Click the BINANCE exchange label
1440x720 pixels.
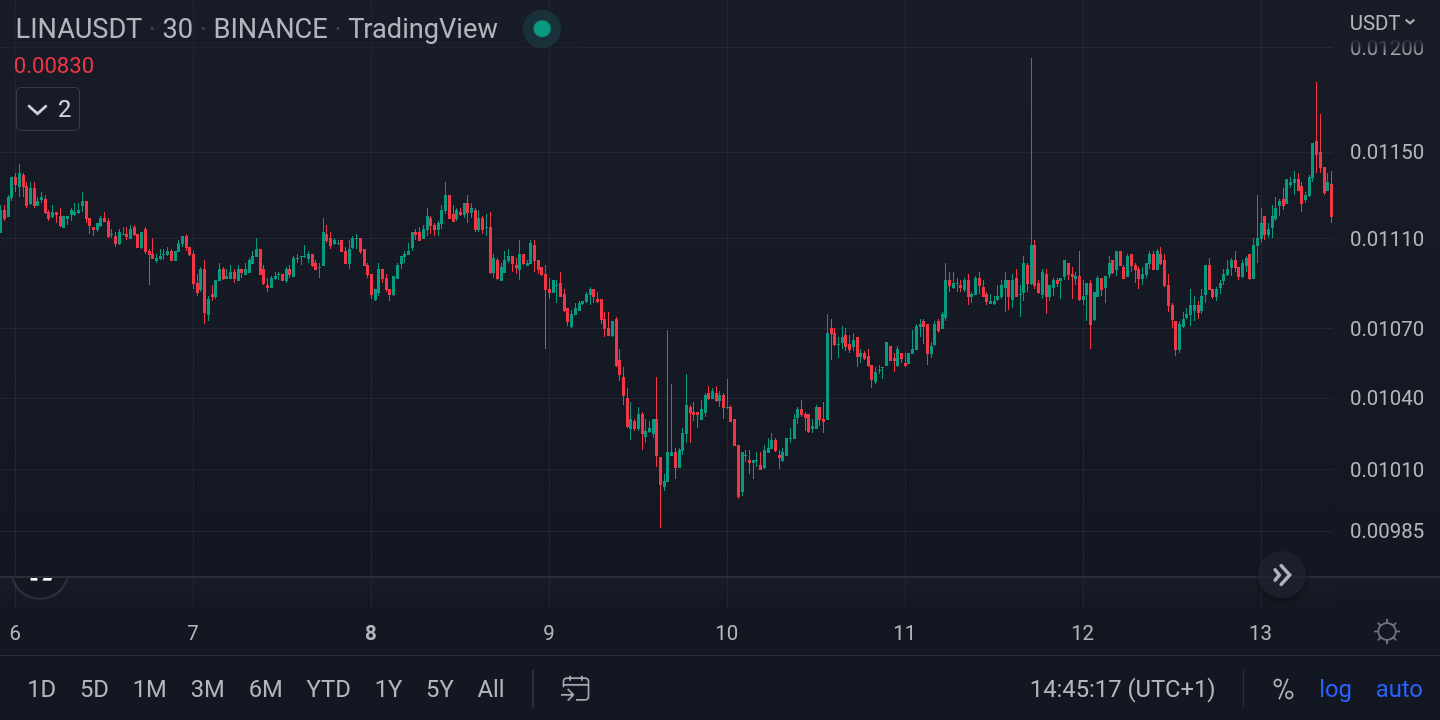[x=268, y=29]
